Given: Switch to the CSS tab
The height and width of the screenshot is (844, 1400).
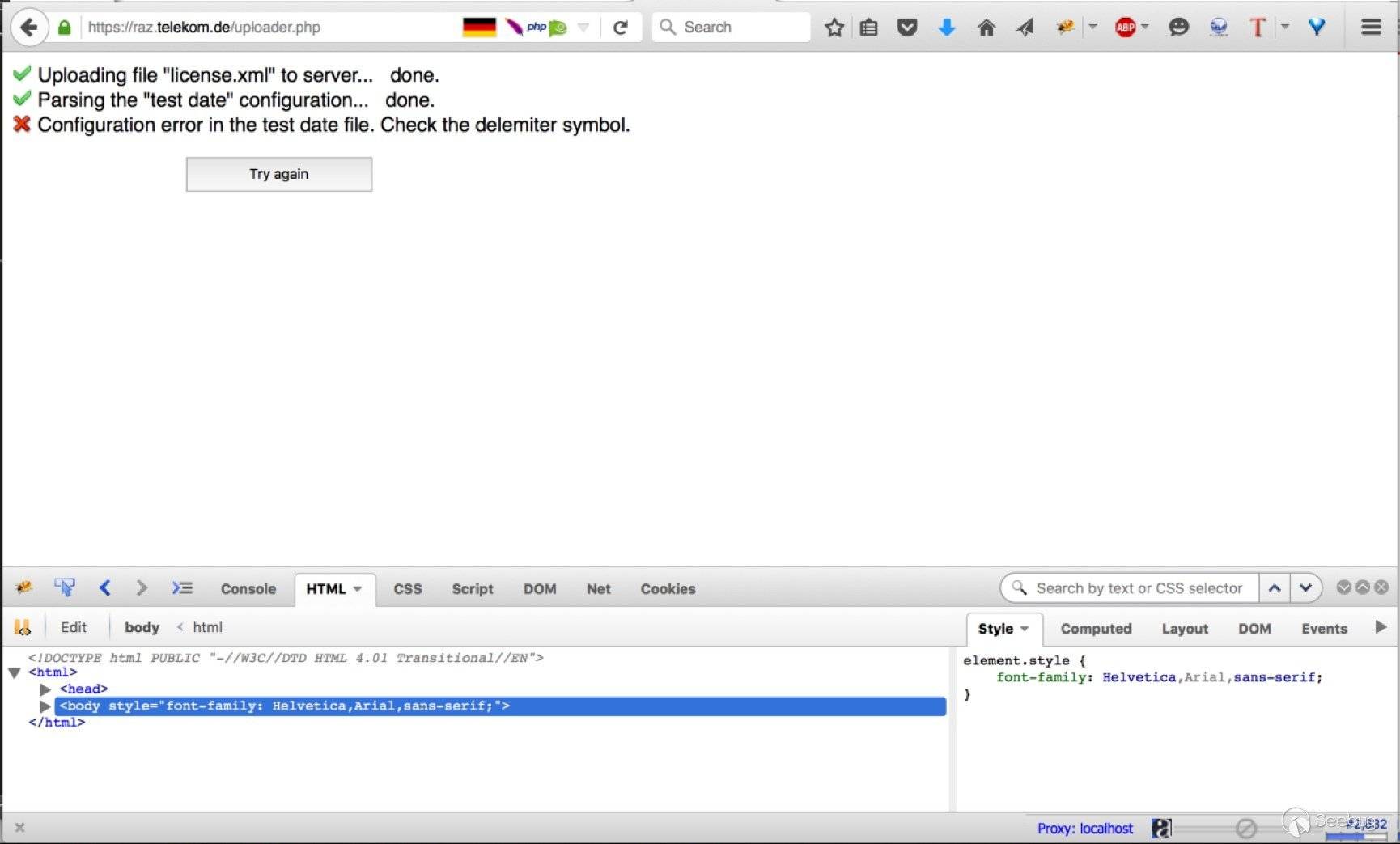Looking at the screenshot, I should tap(408, 589).
